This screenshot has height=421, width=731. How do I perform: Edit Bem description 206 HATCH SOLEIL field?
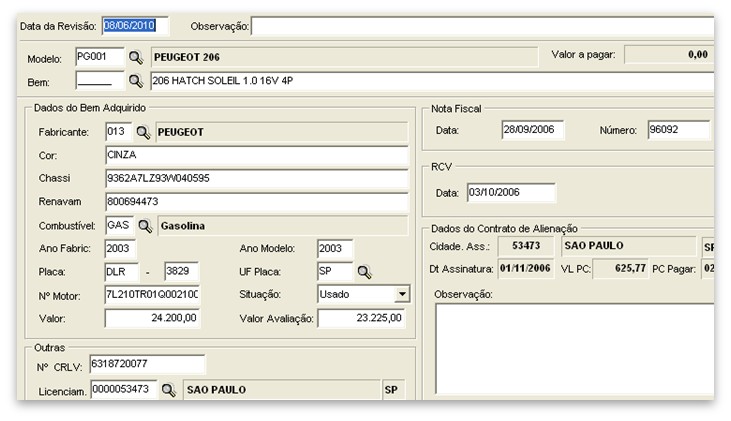click(432, 81)
